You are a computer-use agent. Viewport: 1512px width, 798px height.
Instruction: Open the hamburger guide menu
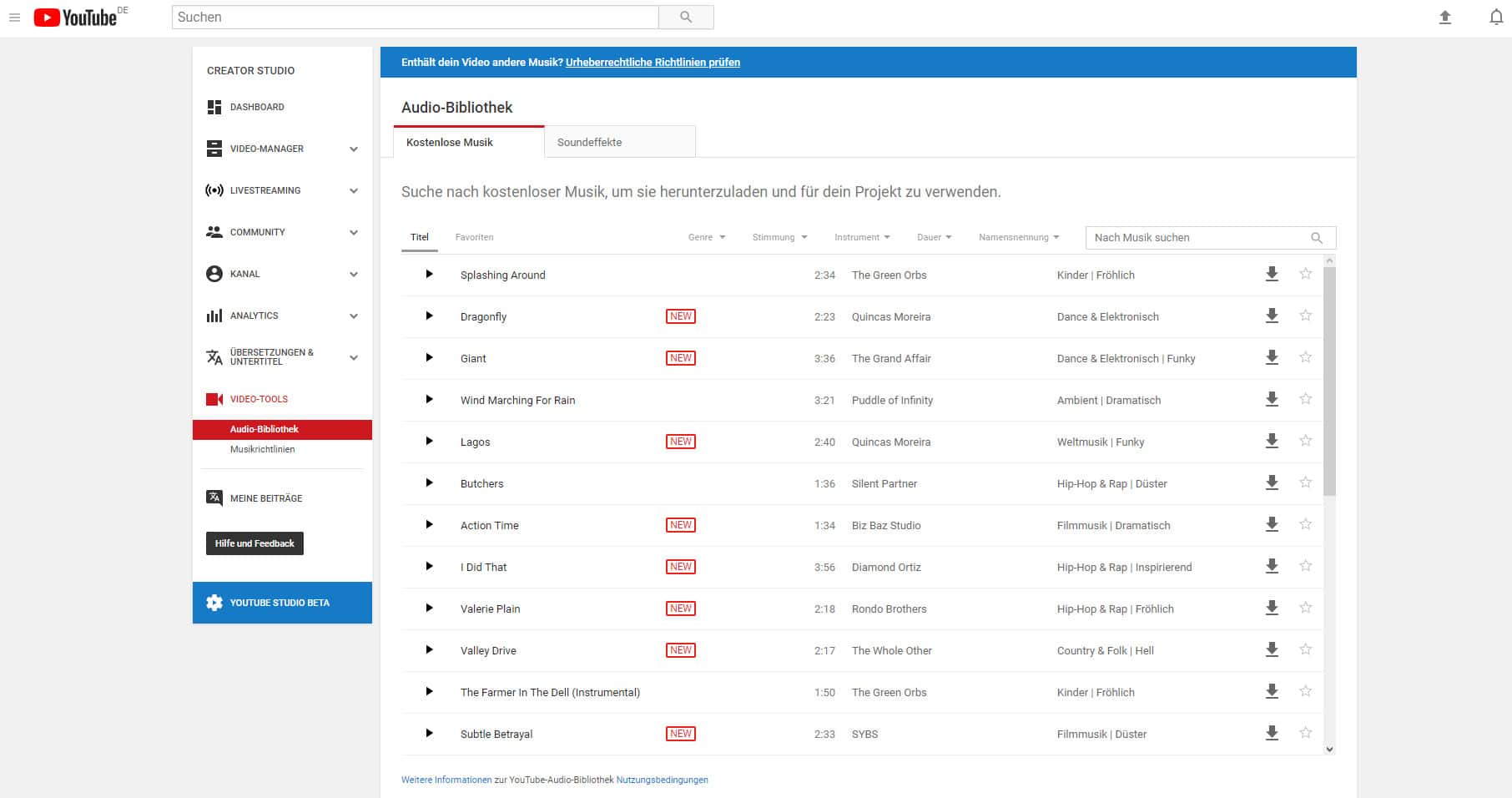[x=14, y=17]
